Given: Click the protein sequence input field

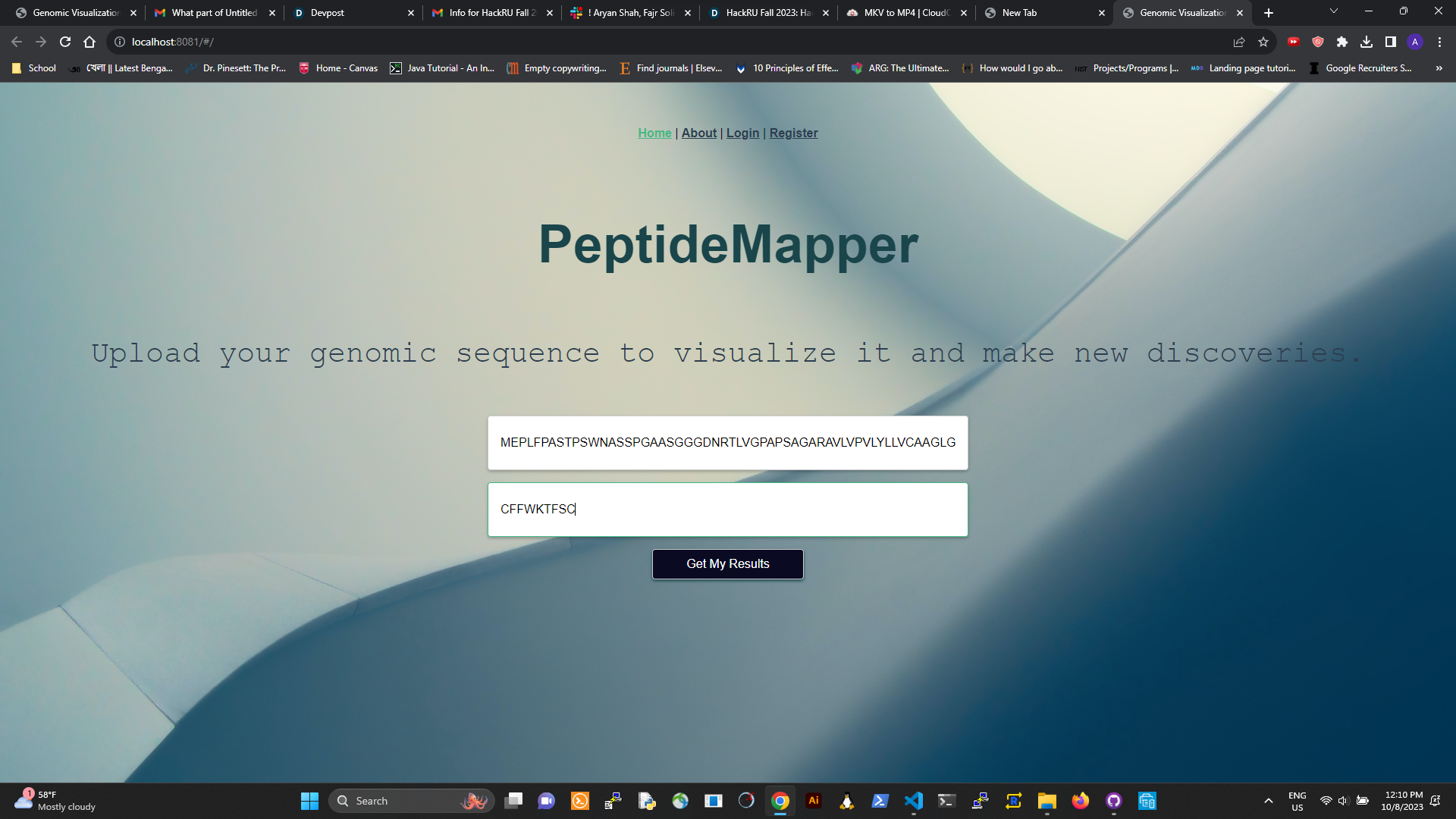Looking at the screenshot, I should coord(727,442).
